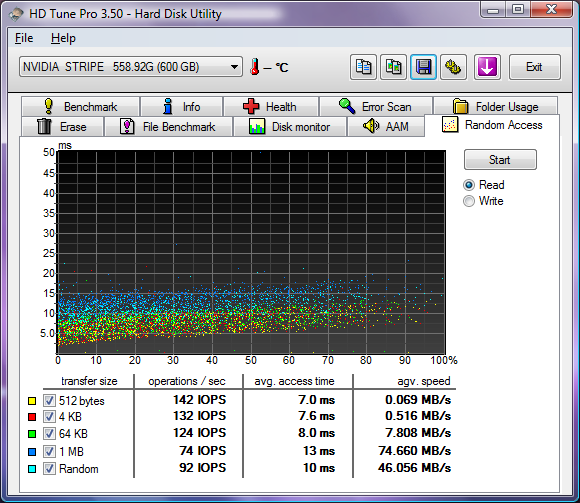Click the Start button
This screenshot has height=503, width=580.
click(500, 160)
